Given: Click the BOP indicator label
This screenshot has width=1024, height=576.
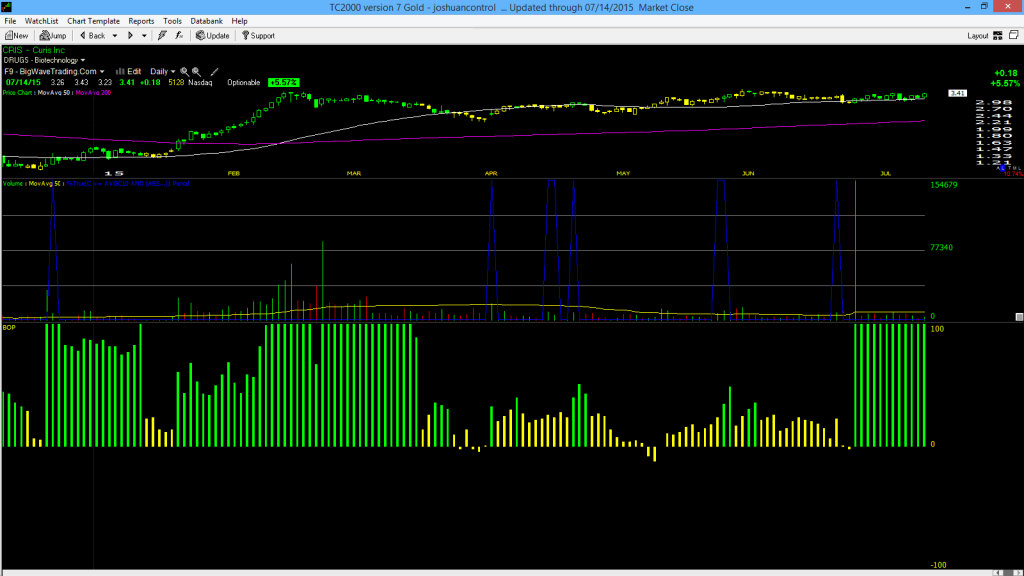Looking at the screenshot, I should pos(9,327).
